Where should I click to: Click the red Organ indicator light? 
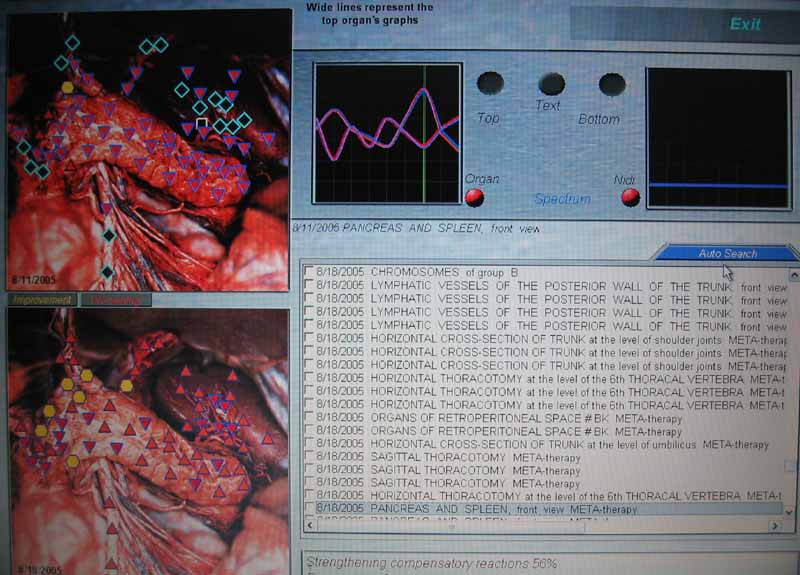(x=475, y=198)
